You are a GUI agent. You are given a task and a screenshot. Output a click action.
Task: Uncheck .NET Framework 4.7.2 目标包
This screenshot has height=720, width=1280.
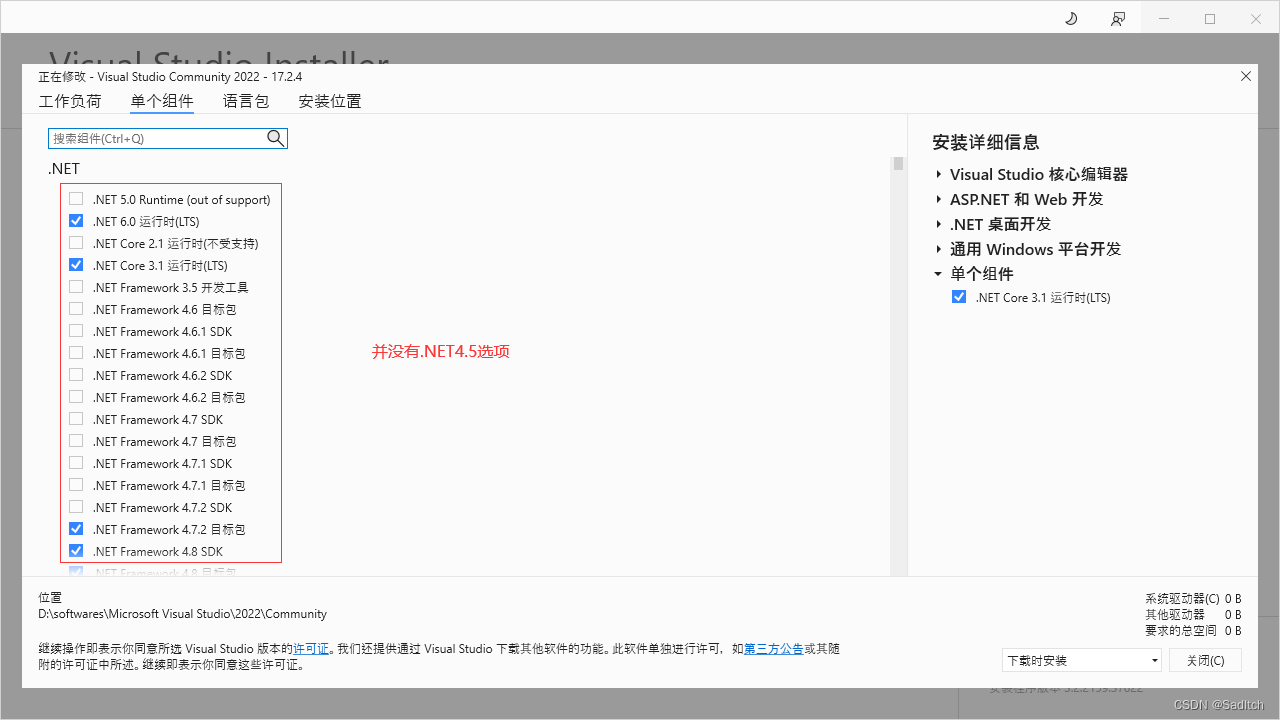(x=76, y=529)
